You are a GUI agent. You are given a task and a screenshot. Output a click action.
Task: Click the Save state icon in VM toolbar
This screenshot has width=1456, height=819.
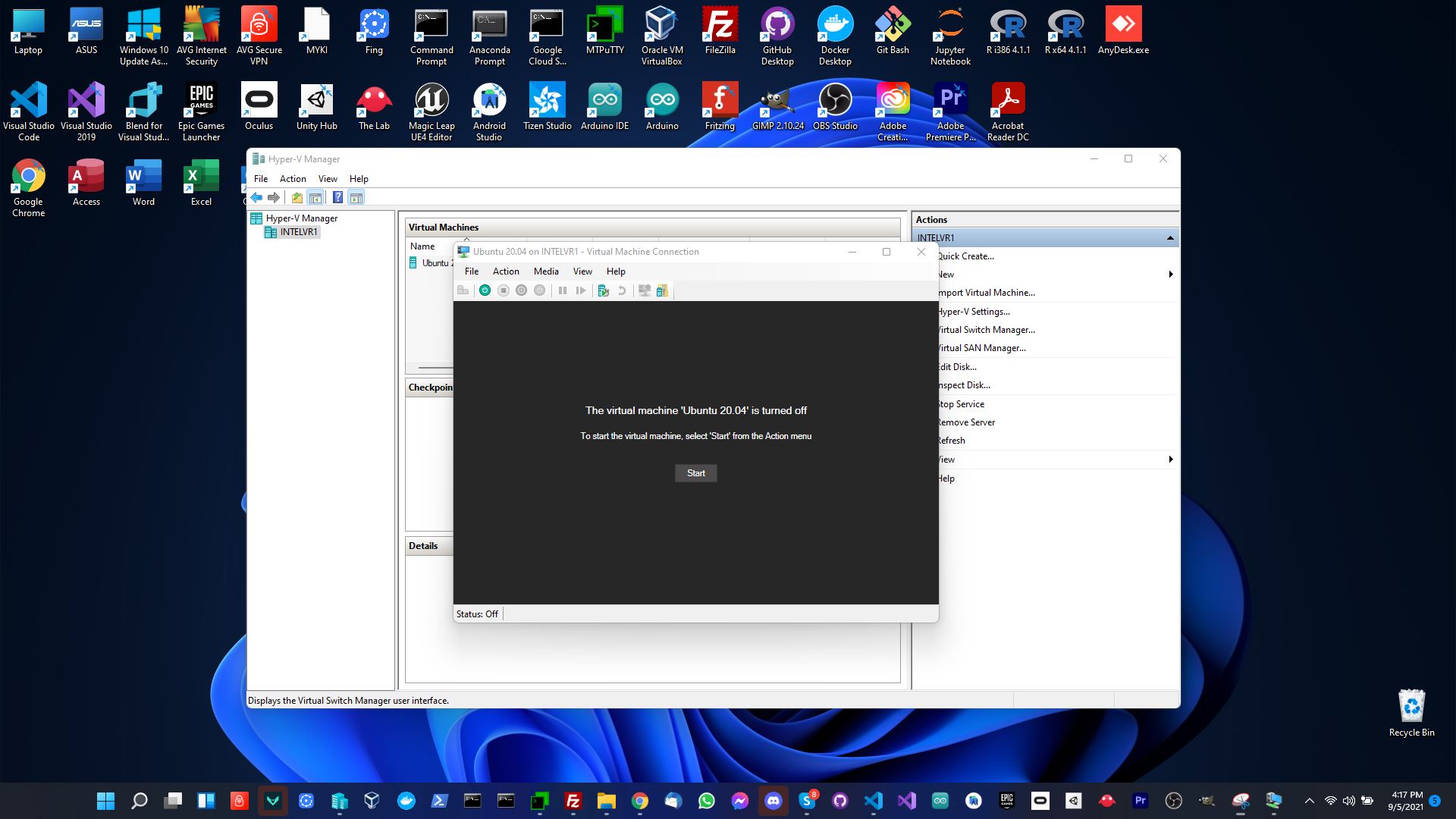click(x=539, y=290)
